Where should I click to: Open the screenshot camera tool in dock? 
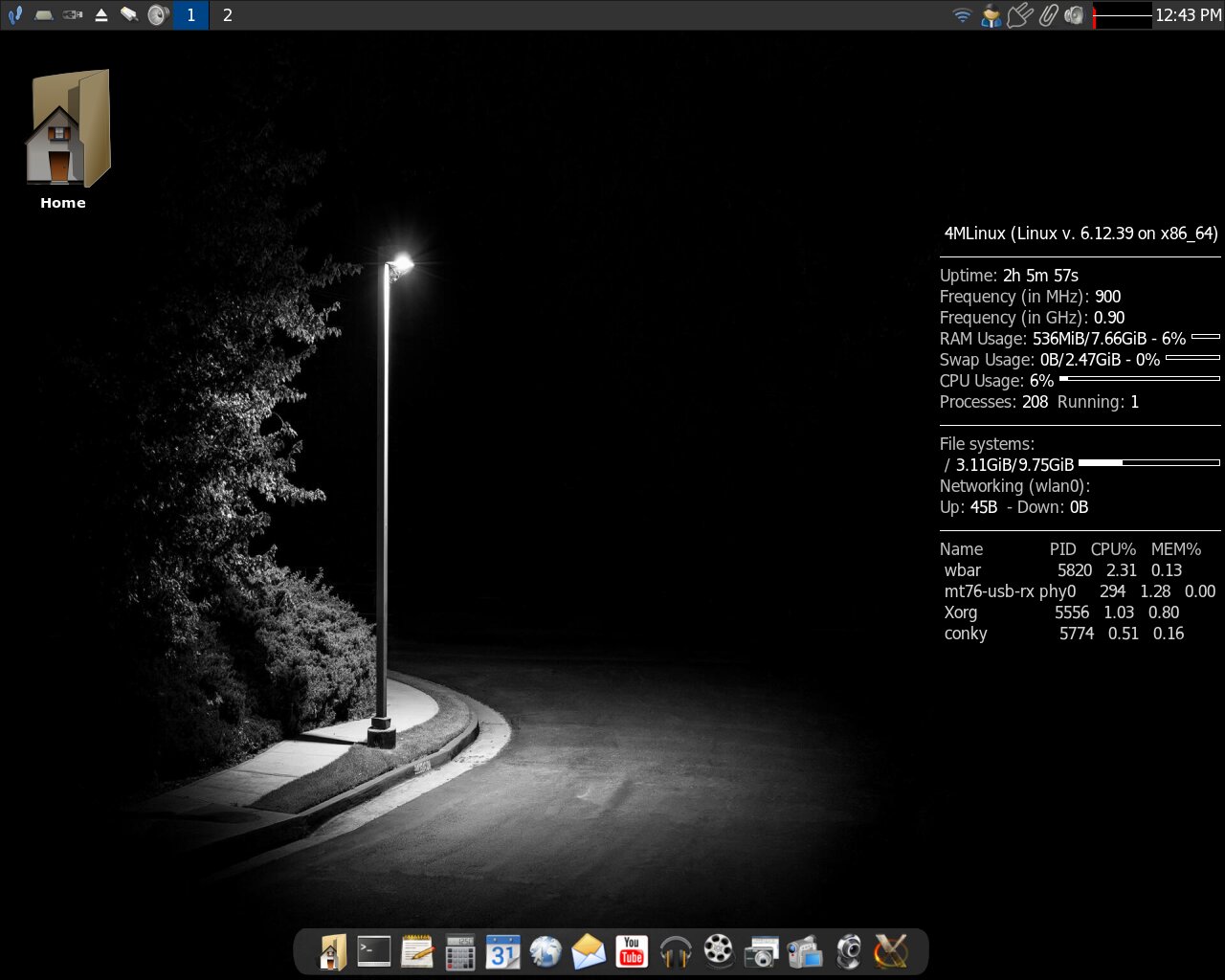762,951
